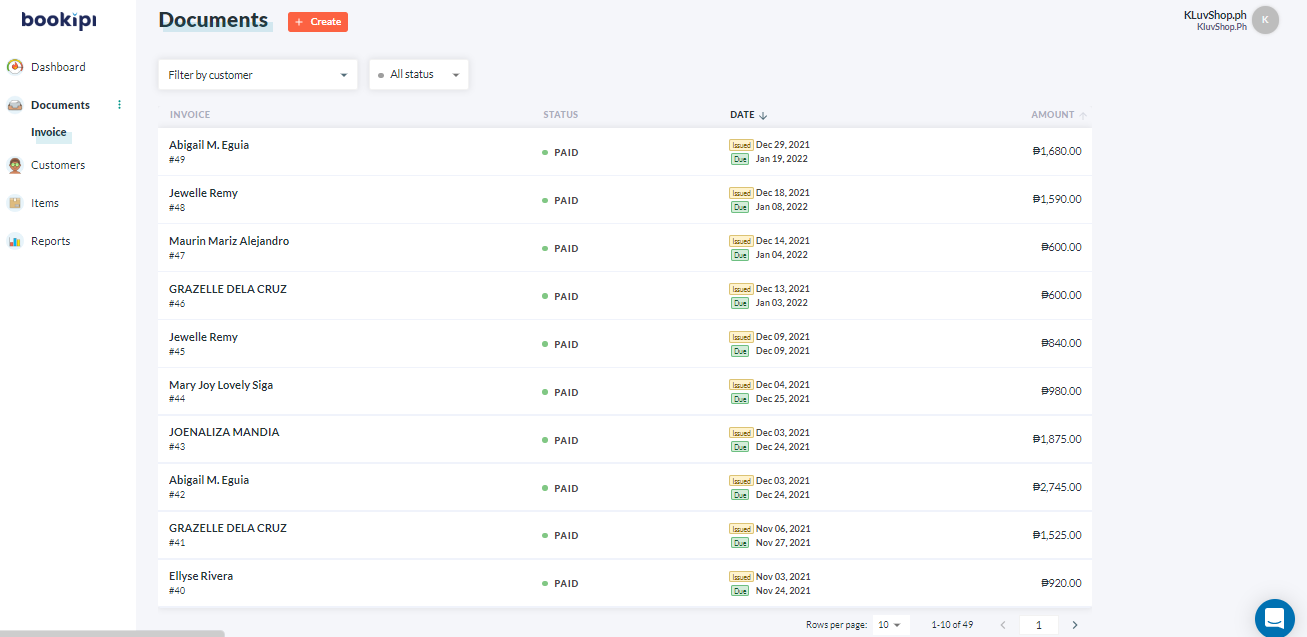
Task: Sort by the INVOICE column header
Action: pos(190,115)
